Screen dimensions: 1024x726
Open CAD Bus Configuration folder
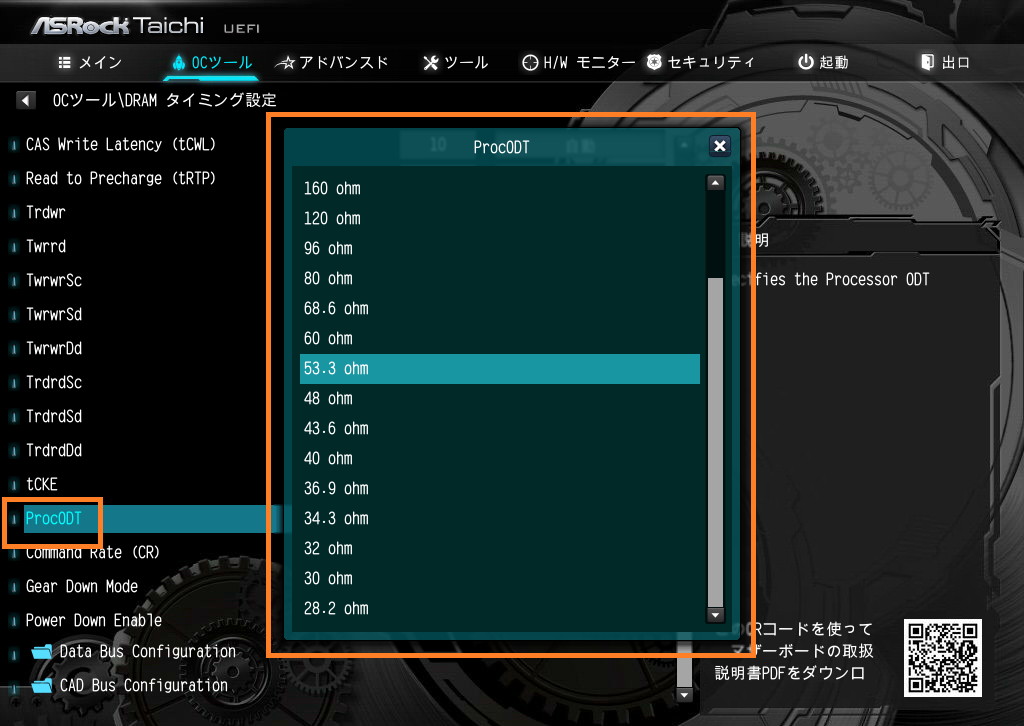pos(144,686)
